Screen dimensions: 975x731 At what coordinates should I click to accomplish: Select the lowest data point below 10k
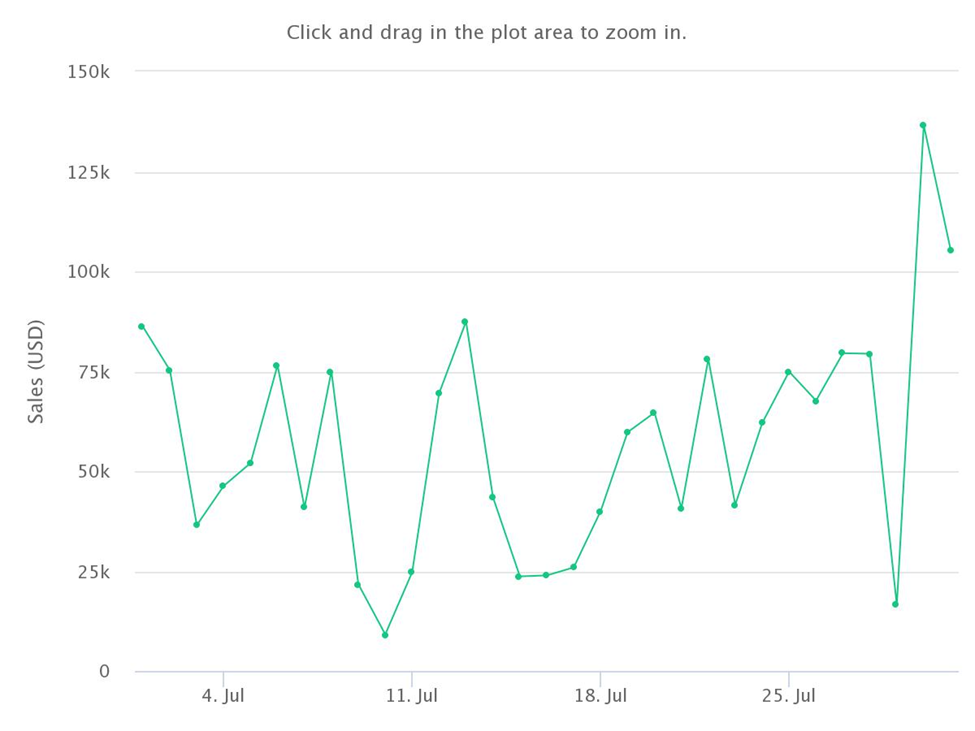point(385,635)
